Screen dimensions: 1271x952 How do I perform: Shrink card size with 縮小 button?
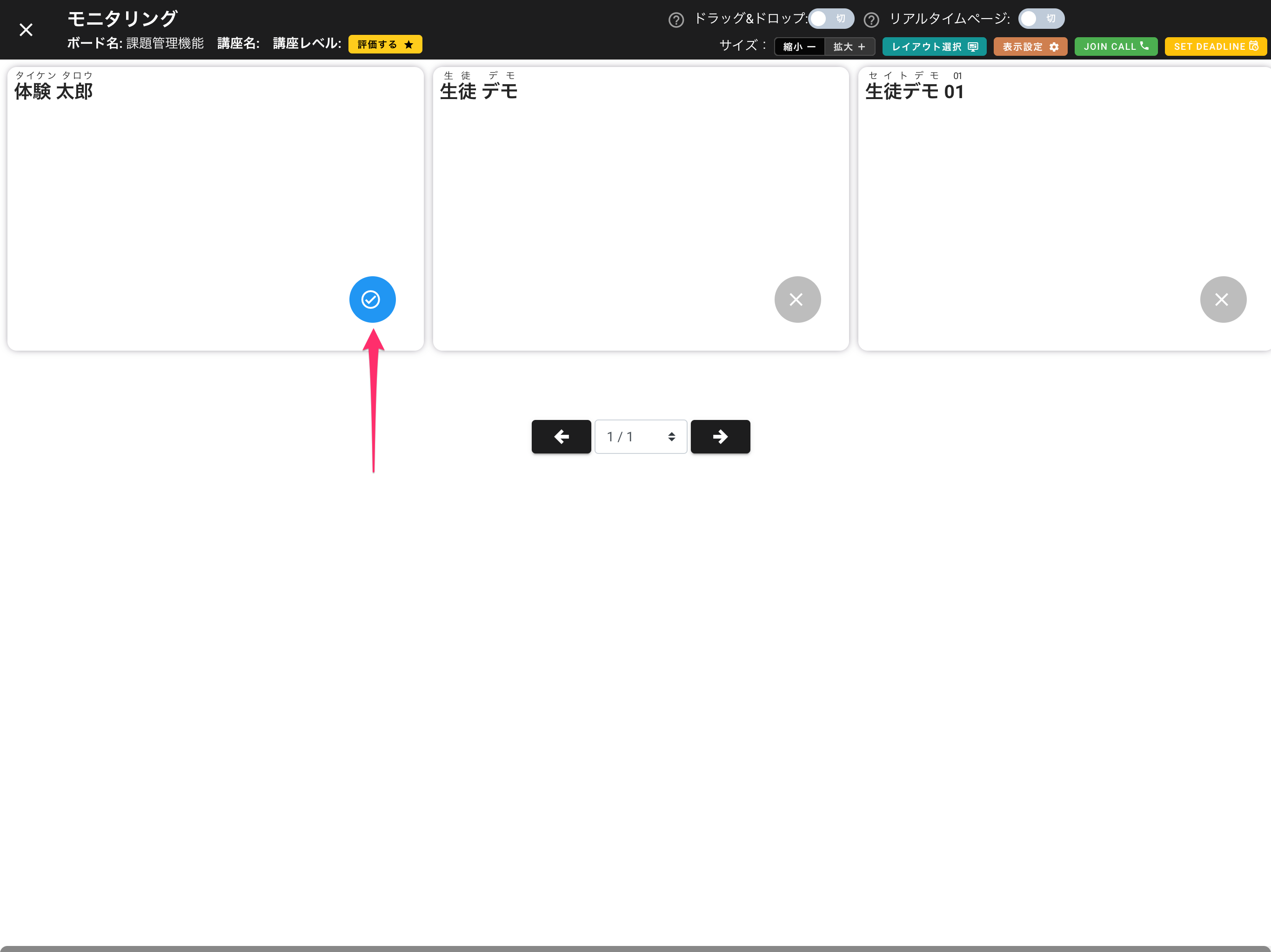click(799, 47)
